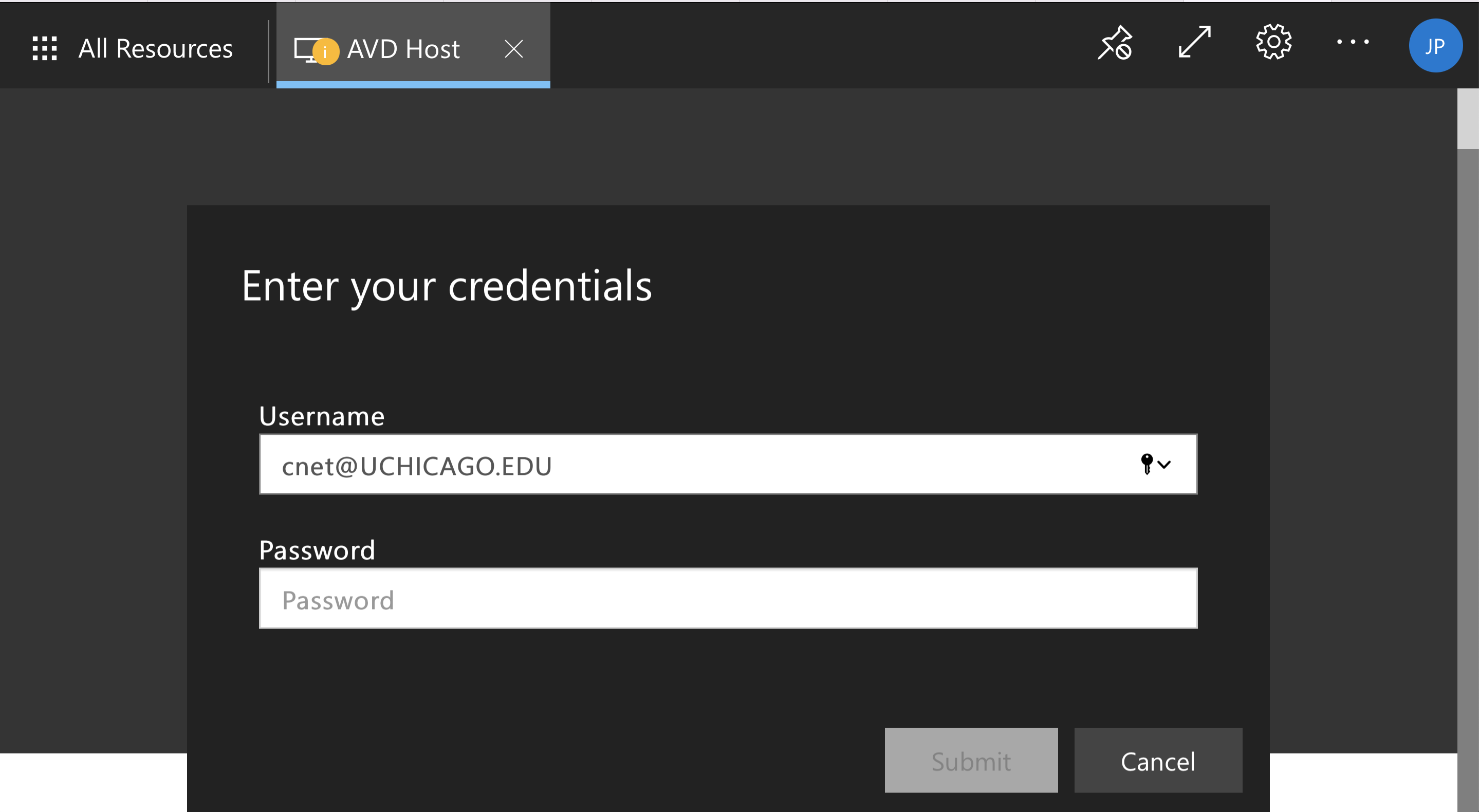Image resolution: width=1479 pixels, height=812 pixels.
Task: Click the Submit button
Action: [971, 760]
